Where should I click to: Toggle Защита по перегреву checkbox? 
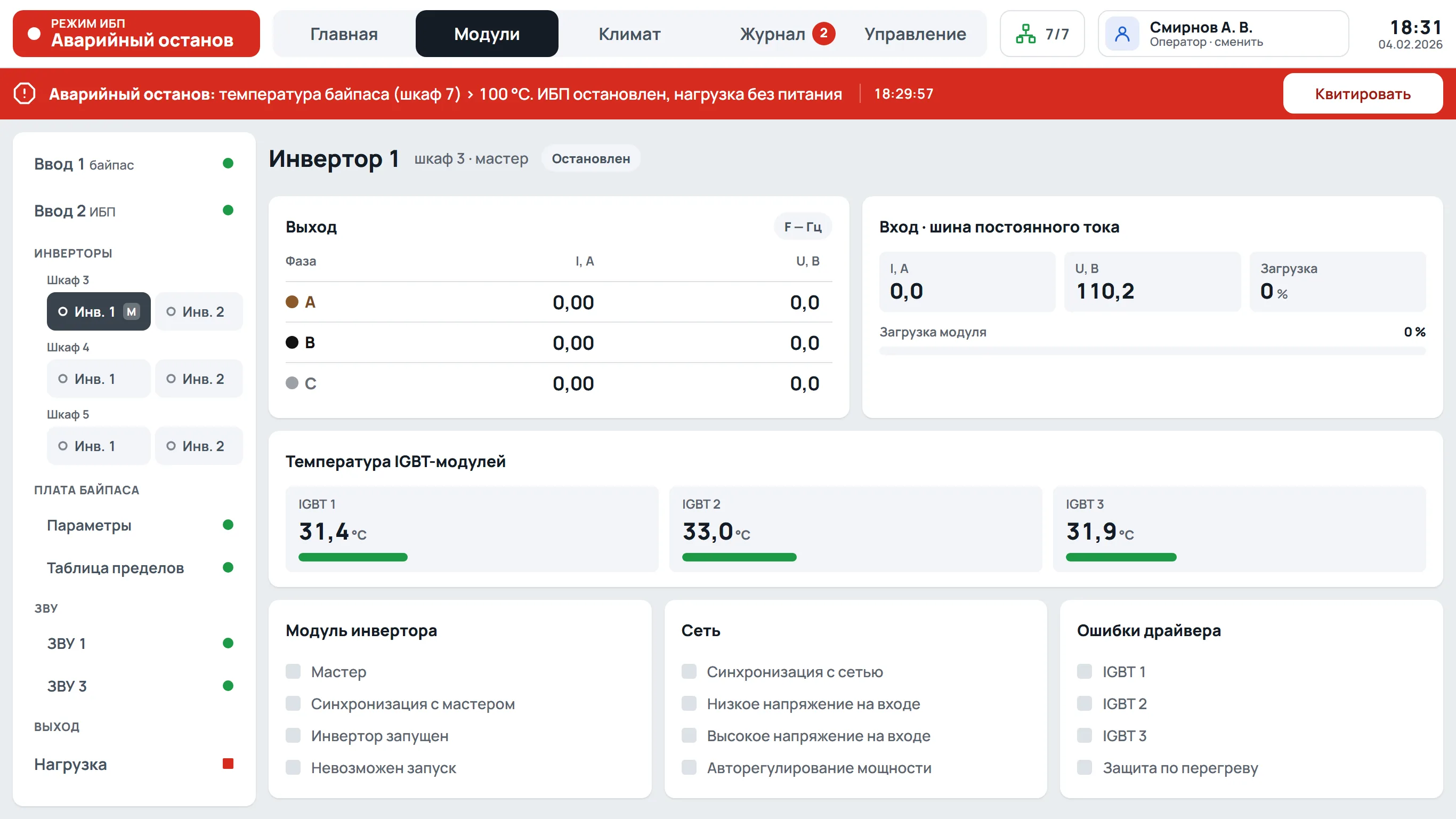[x=1085, y=767]
